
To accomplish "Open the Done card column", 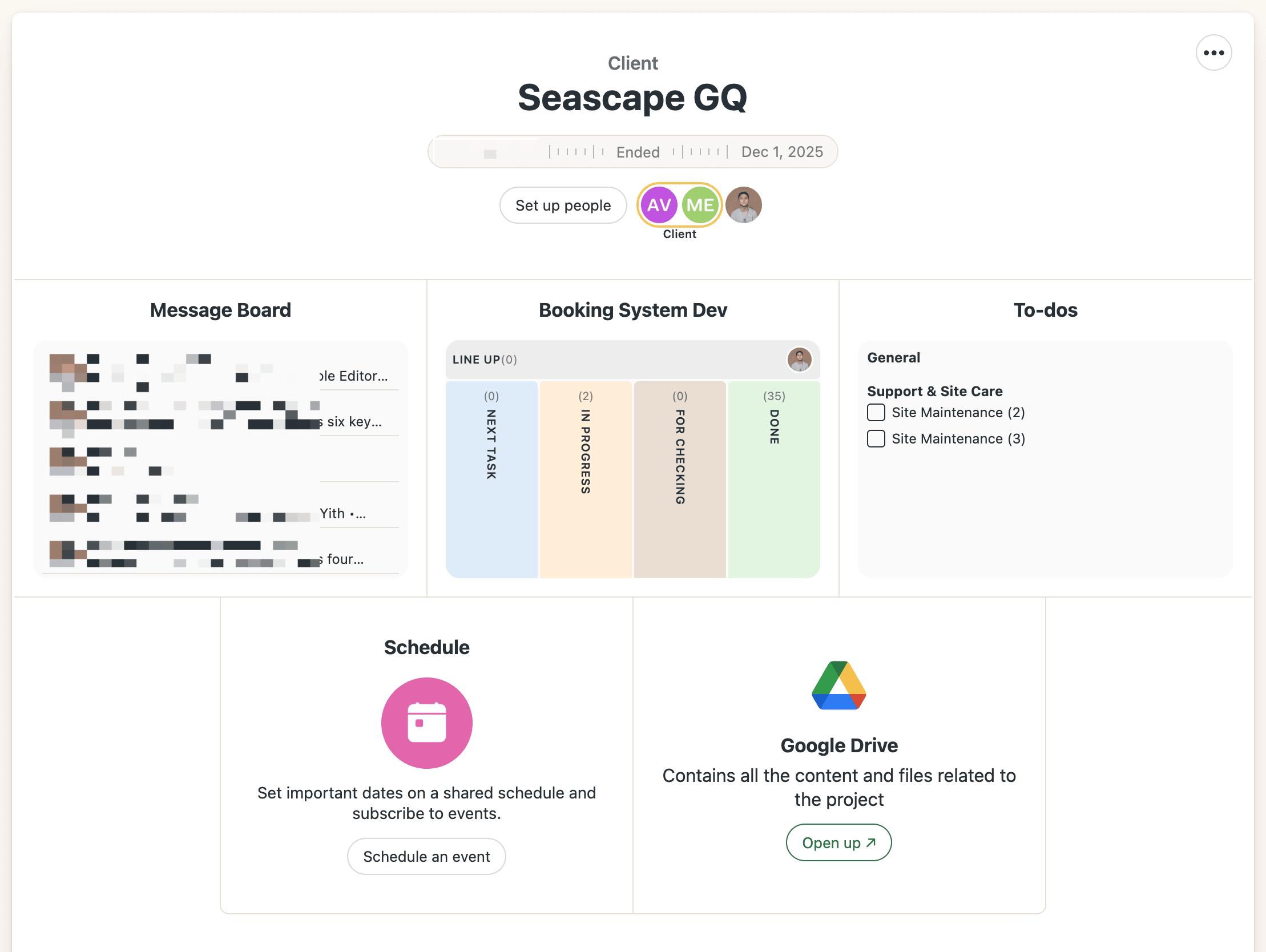I will click(774, 479).
